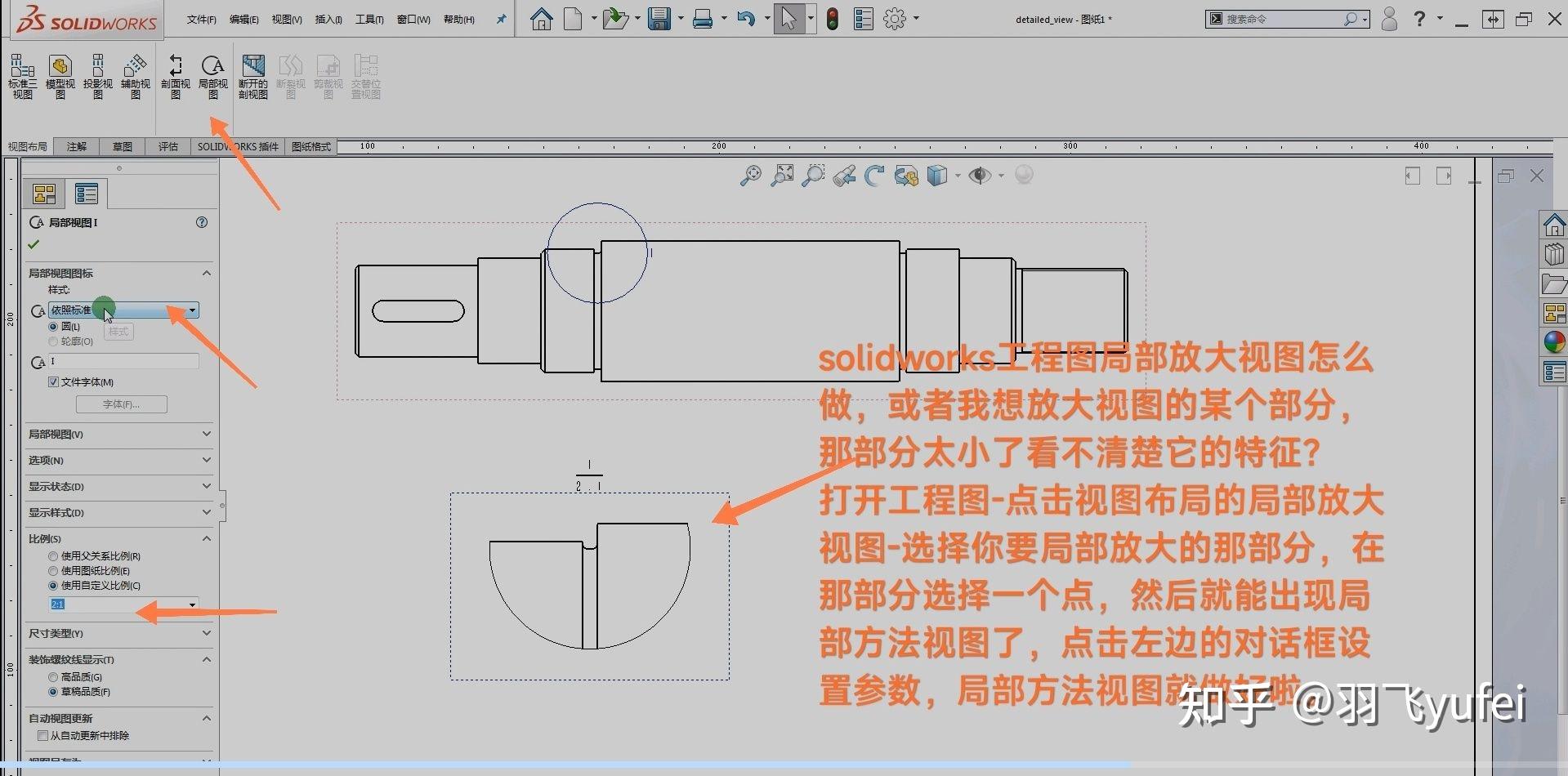Switch to the 草图 tab
This screenshot has width=1568, height=776.
click(123, 146)
